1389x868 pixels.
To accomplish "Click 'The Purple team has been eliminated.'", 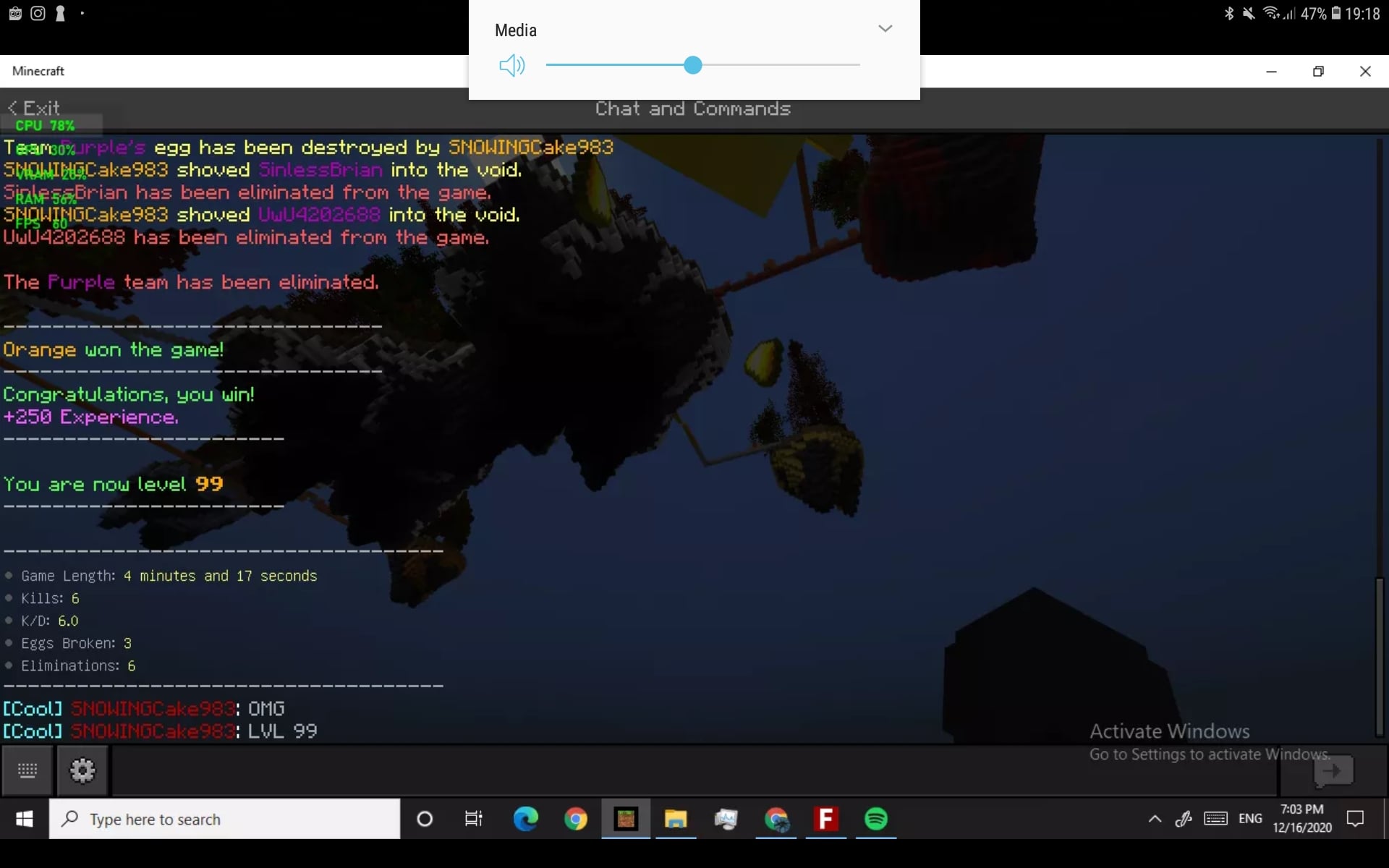I will coord(191,283).
